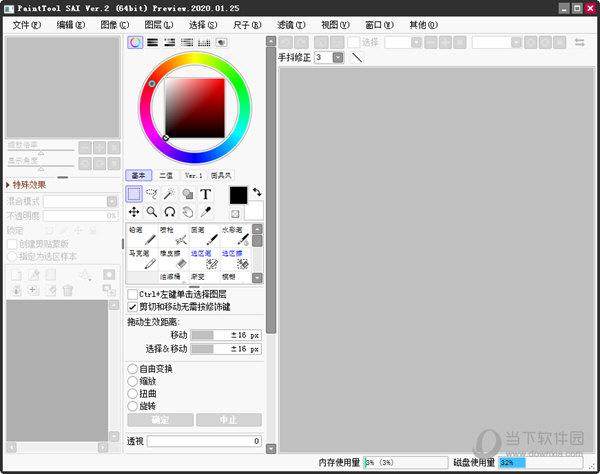This screenshot has width=600, height=474.
Task: Select the lasso selection tool
Action: [x=152, y=194]
